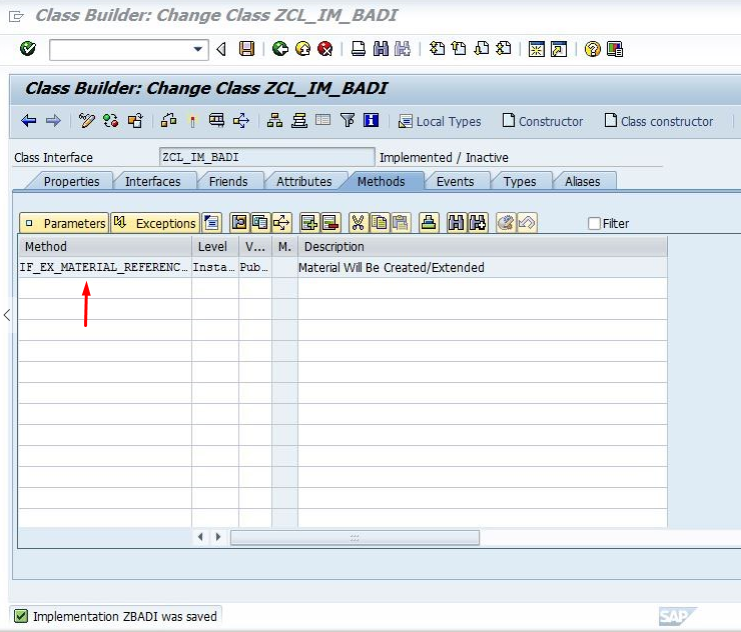Enable the Filter checkbox
The width and height of the screenshot is (741, 632).
(594, 223)
